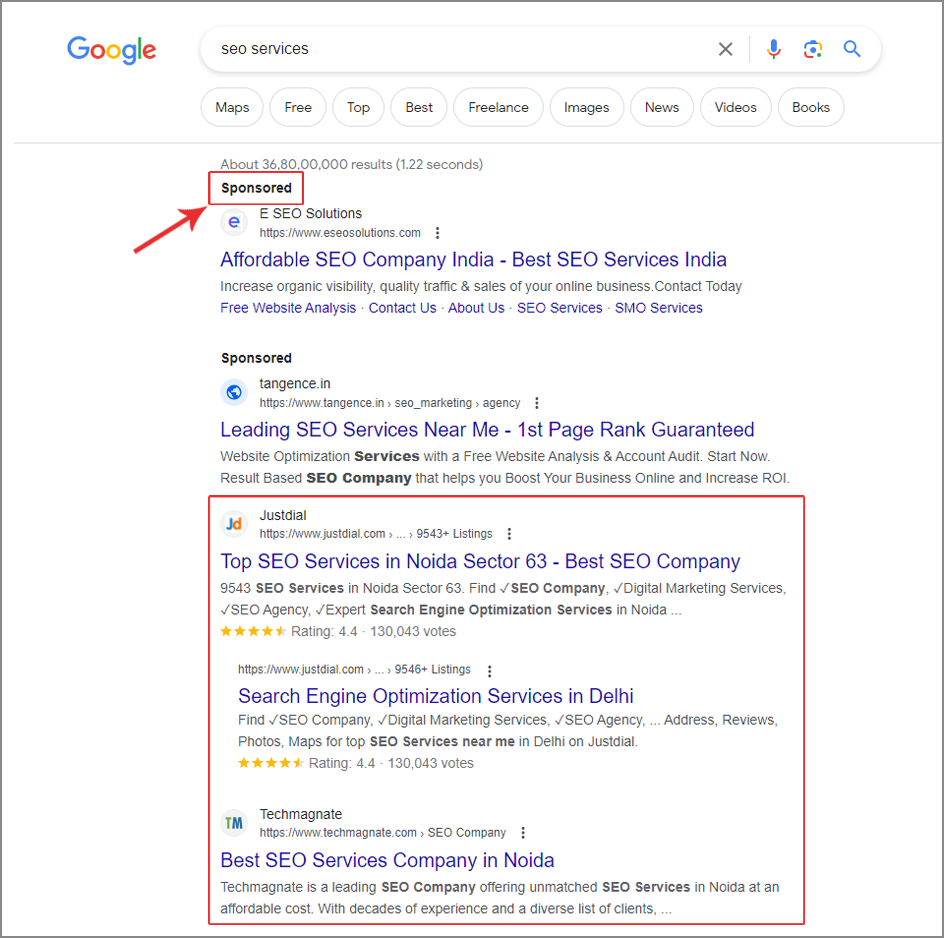Click the Justdial Jd favicon
Screen dimensions: 944x938
click(234, 524)
